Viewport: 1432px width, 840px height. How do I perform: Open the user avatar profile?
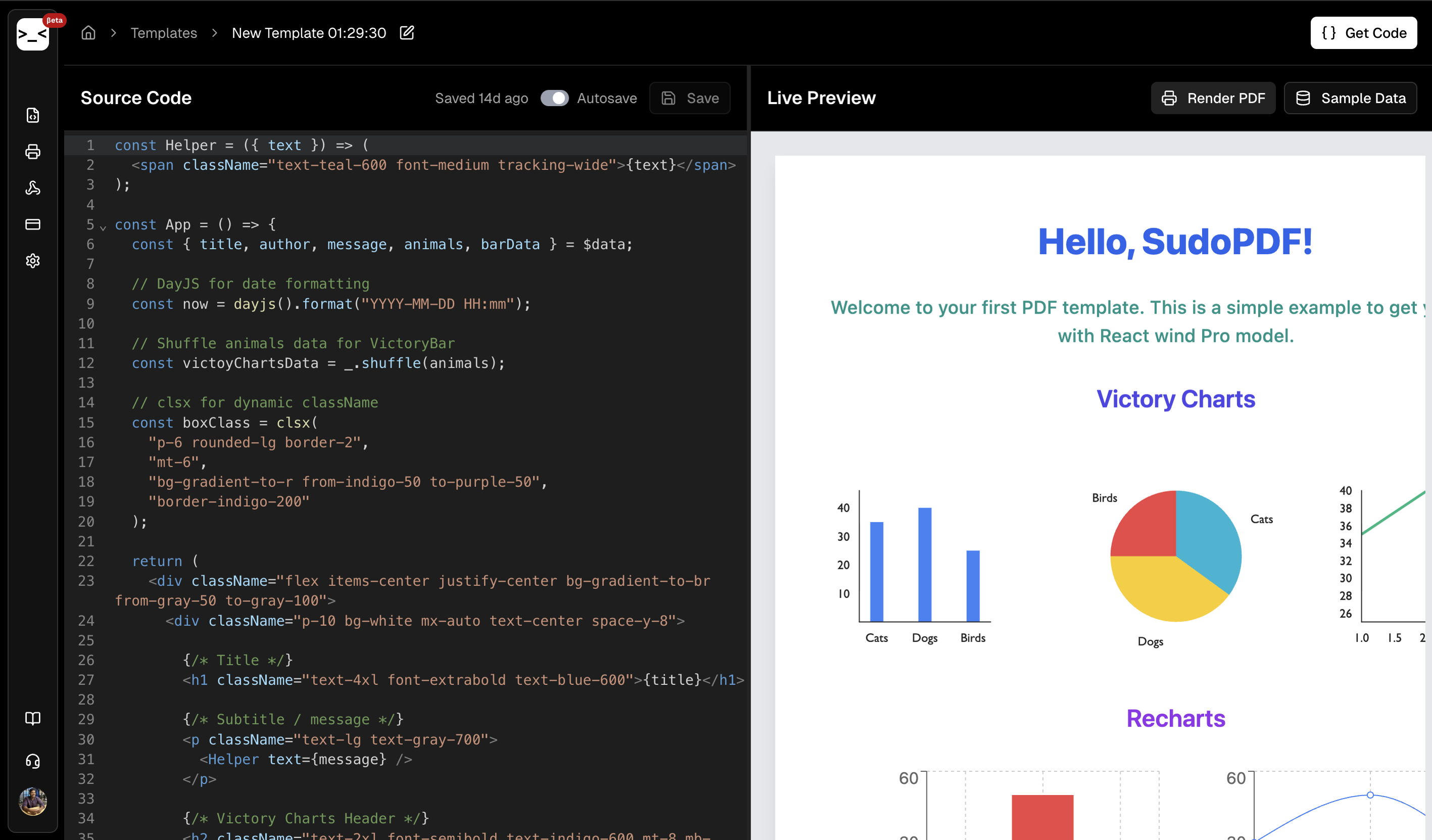pyautogui.click(x=33, y=801)
